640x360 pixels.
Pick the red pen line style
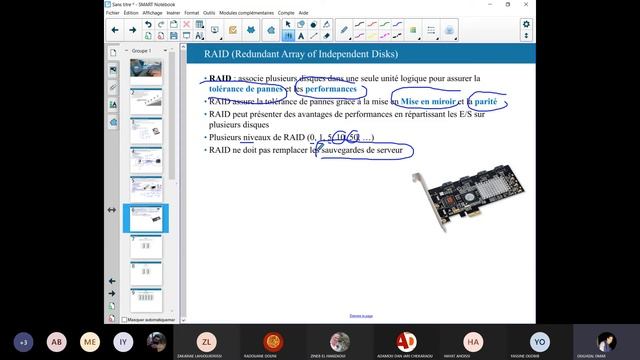[372, 24]
